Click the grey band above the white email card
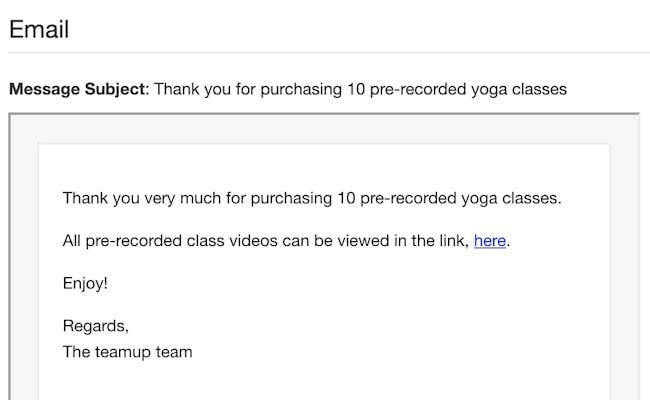 click(x=324, y=128)
